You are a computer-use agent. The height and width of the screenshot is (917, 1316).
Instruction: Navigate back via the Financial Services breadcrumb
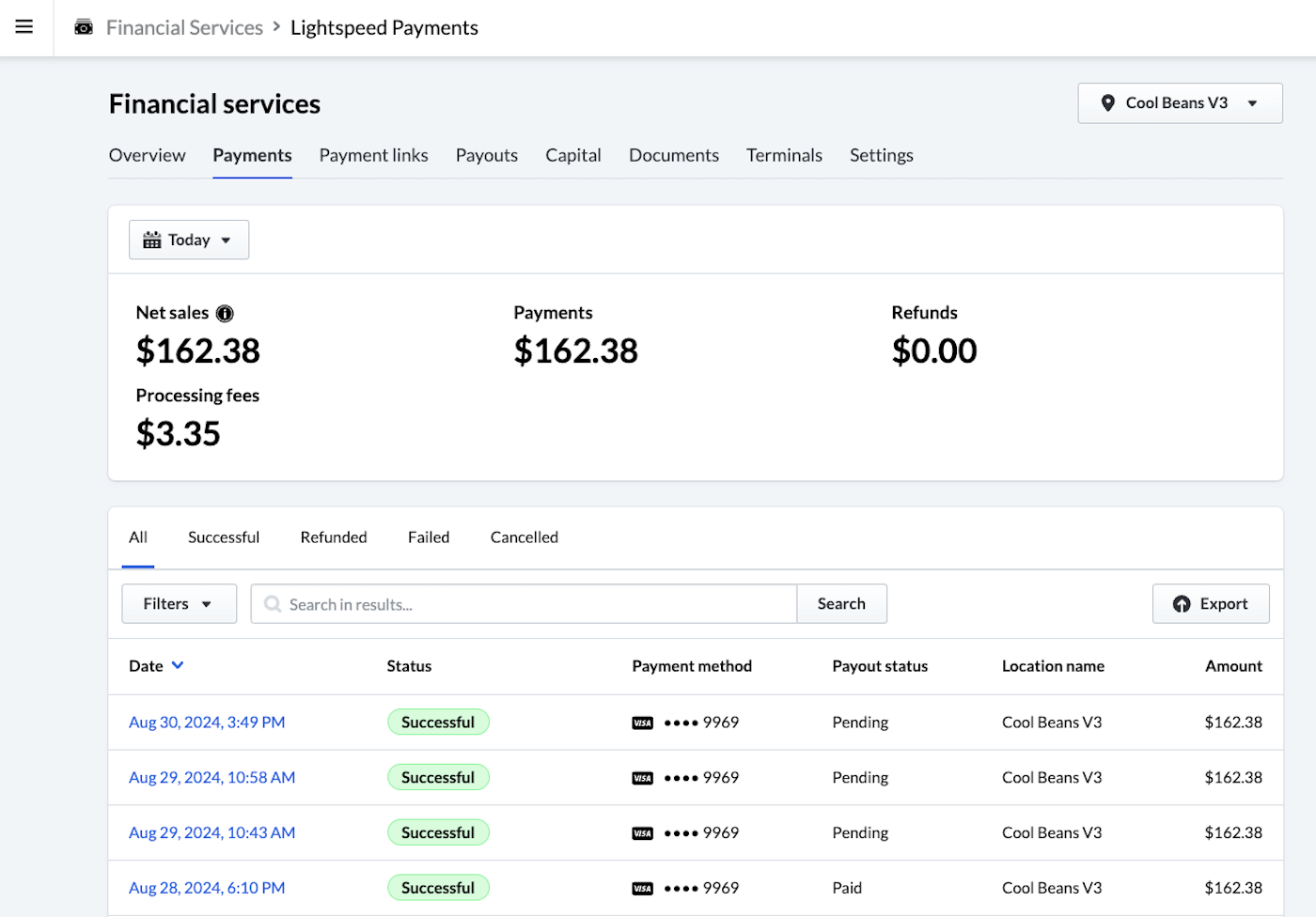point(184,27)
